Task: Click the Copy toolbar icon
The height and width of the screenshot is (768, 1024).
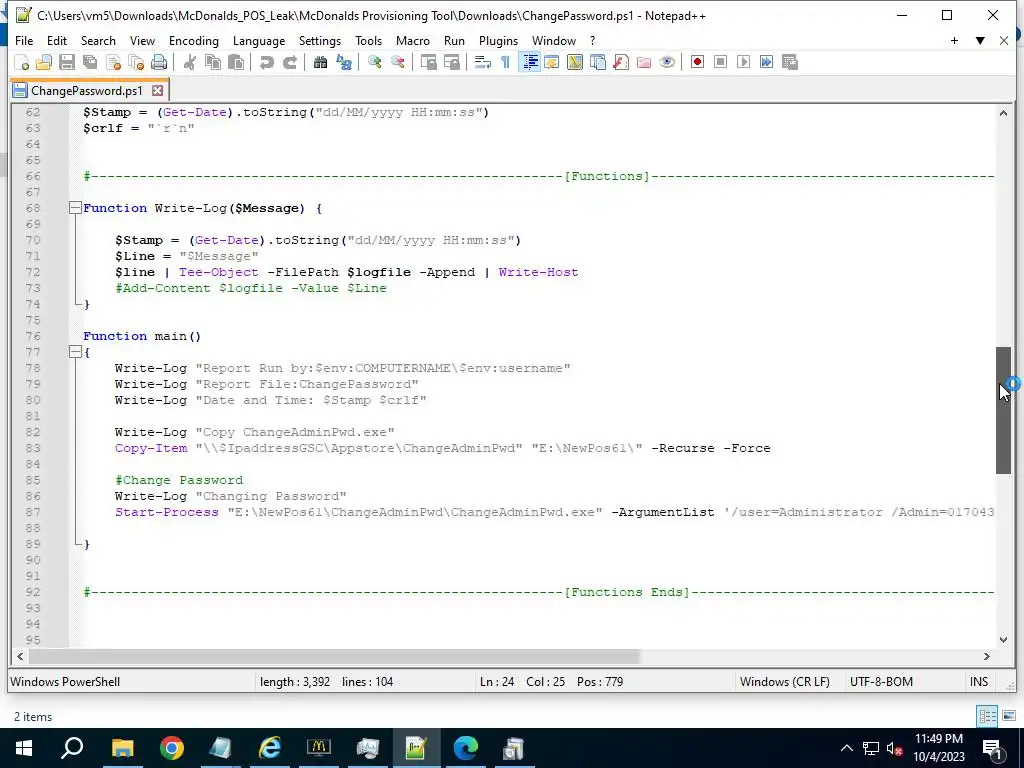Action: coord(213,62)
